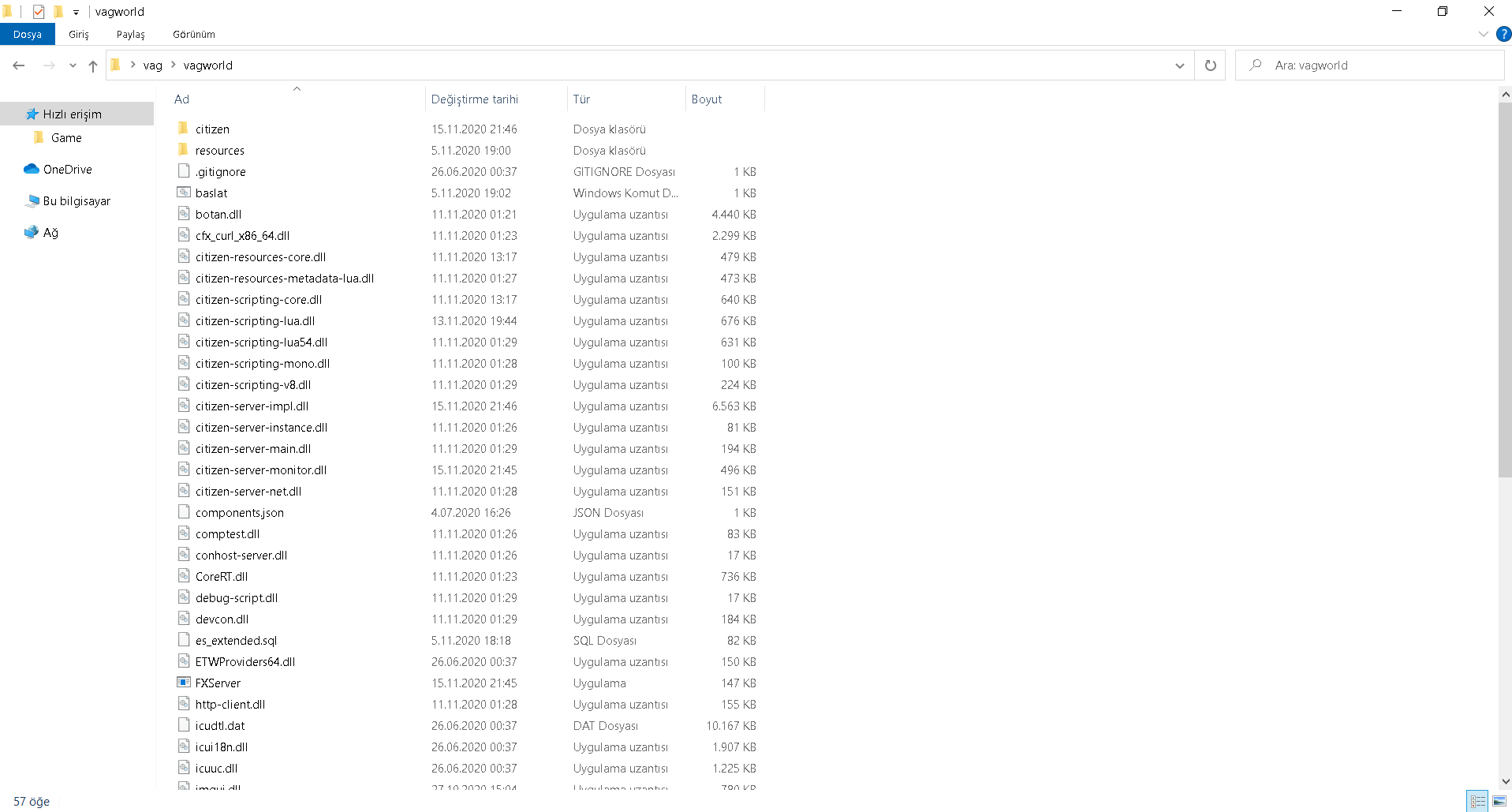Screen dimensions: 1512x812
Task: Select comptest.dll file name
Action: click(228, 534)
